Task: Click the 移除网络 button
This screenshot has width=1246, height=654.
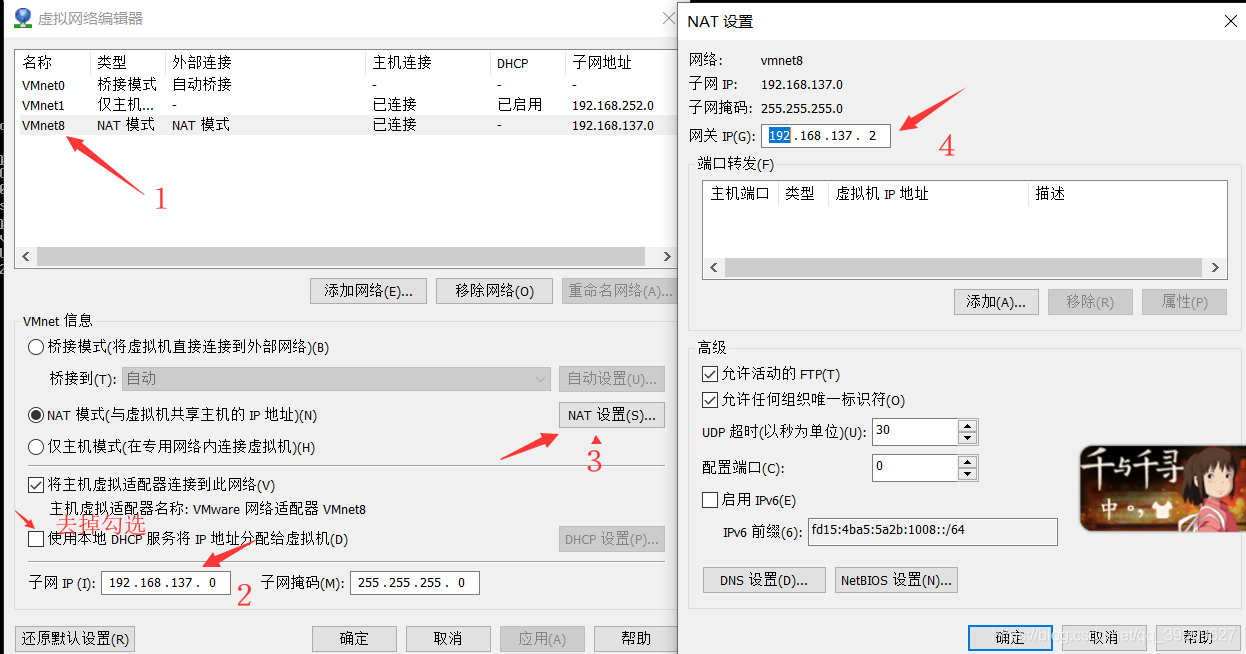Action: [494, 291]
